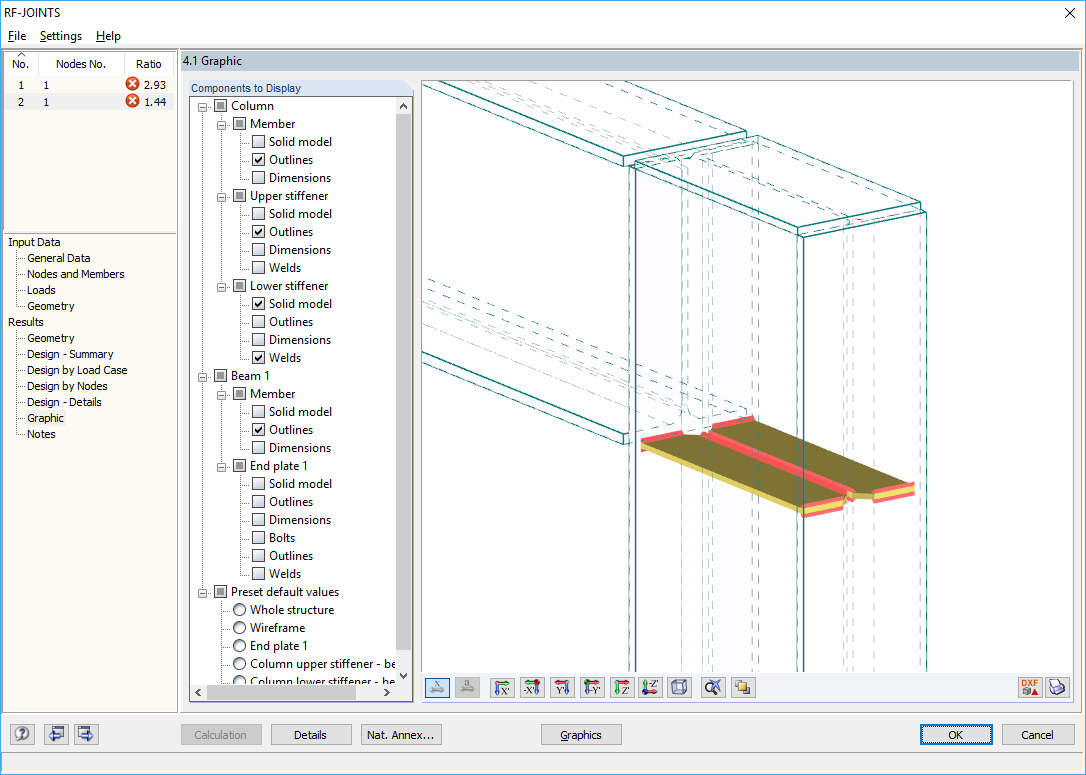Set view in -X' direction

[532, 688]
